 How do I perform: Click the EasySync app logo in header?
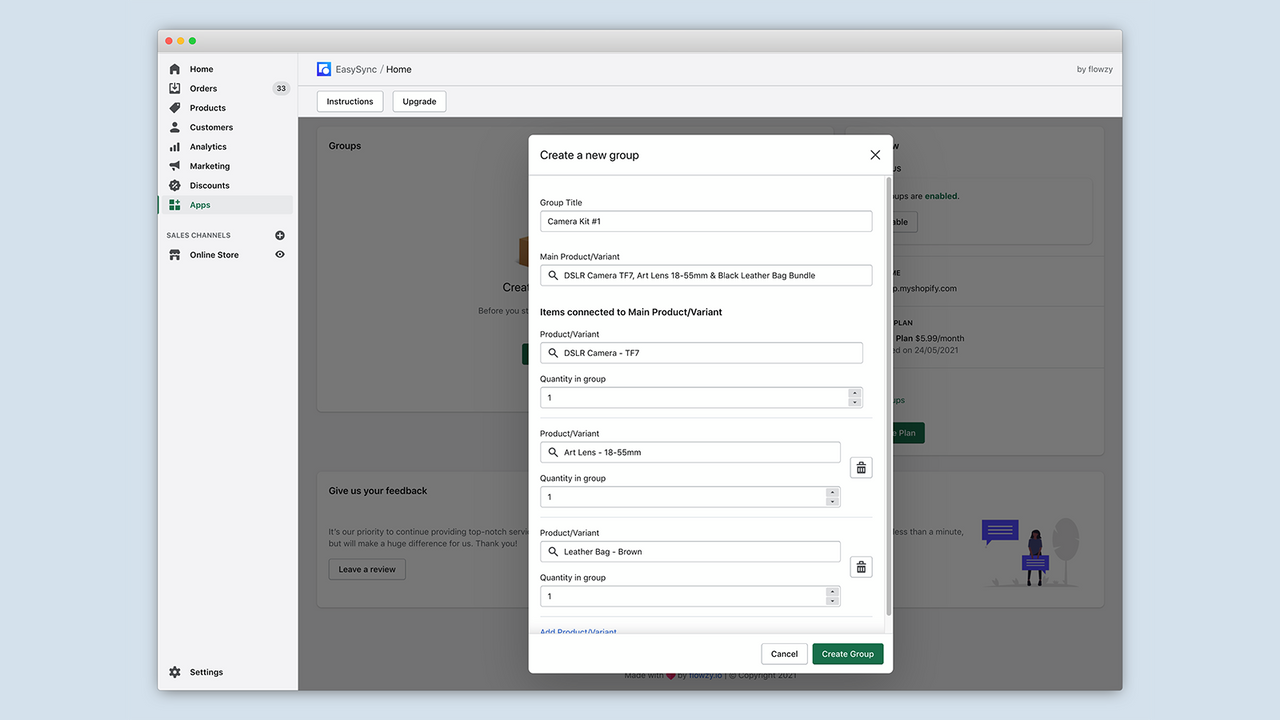(323, 68)
